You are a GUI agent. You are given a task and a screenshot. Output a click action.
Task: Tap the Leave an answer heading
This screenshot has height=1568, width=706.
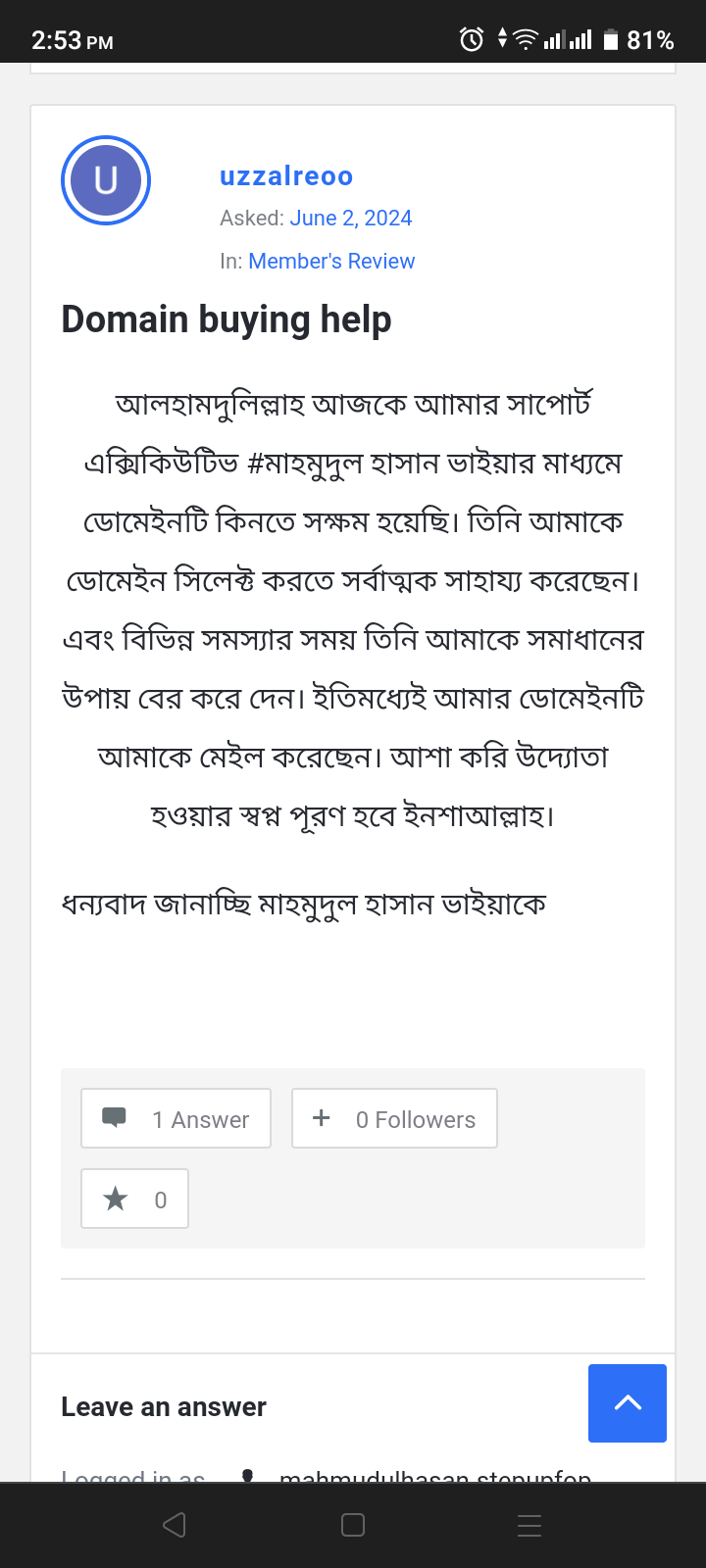click(x=164, y=1407)
